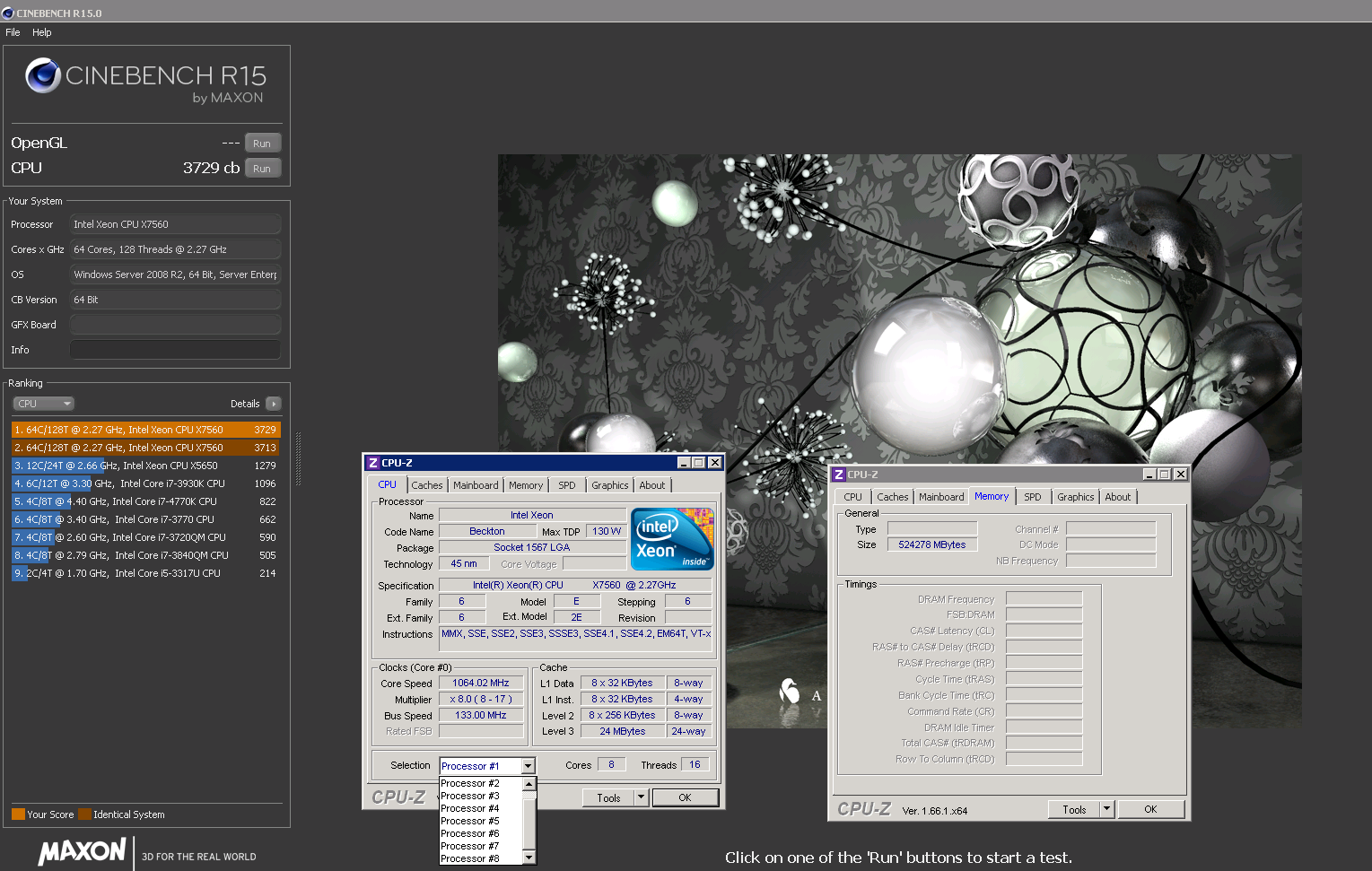Open Mainboard tab in front CPU-Z window
Image resolution: width=1372 pixels, height=871 pixels.
click(x=476, y=485)
